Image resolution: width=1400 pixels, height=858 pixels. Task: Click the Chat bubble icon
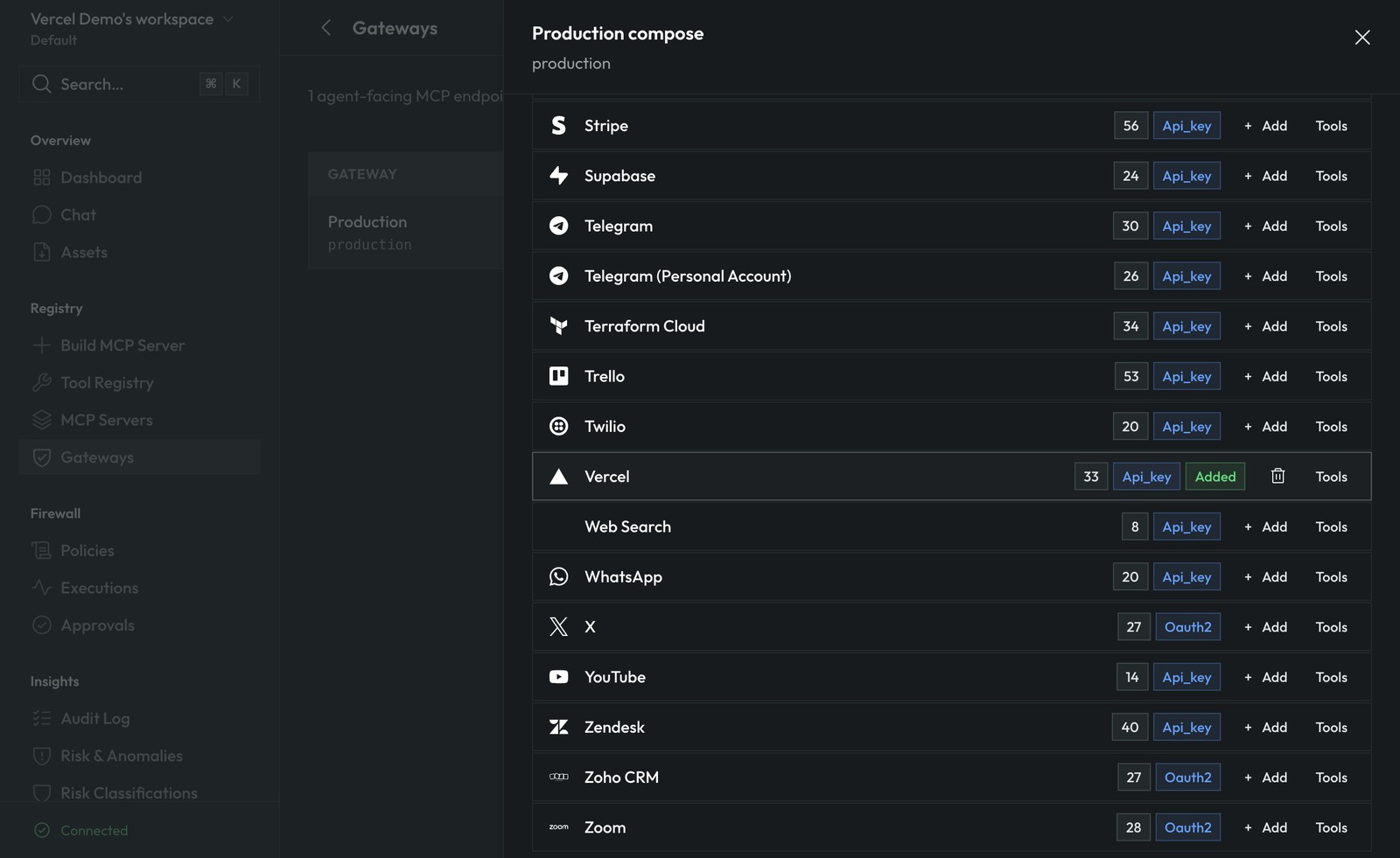pyautogui.click(x=41, y=215)
